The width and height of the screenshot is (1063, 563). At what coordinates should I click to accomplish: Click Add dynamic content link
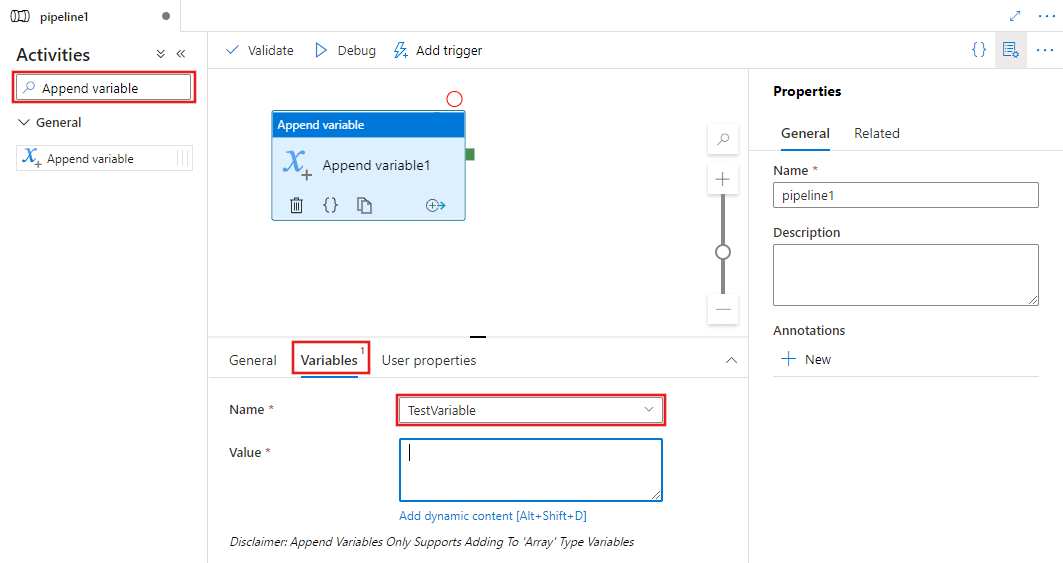point(492,516)
